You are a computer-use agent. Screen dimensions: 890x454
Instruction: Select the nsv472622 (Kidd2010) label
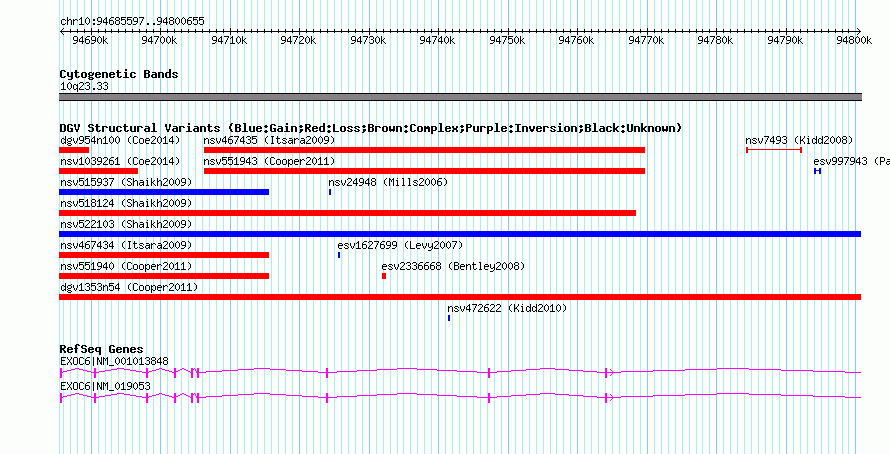pyautogui.click(x=507, y=308)
